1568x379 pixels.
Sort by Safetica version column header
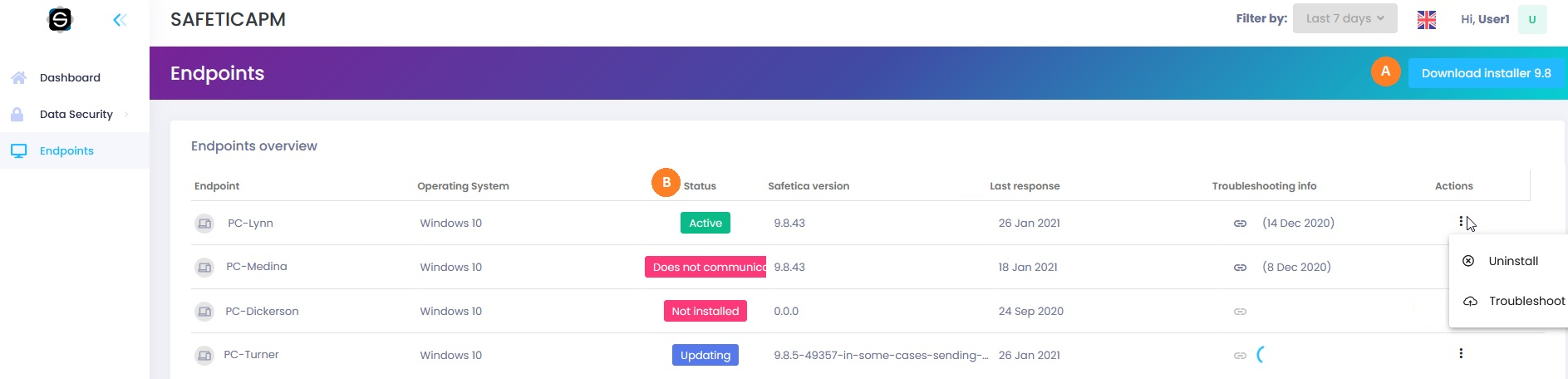pyautogui.click(x=809, y=186)
